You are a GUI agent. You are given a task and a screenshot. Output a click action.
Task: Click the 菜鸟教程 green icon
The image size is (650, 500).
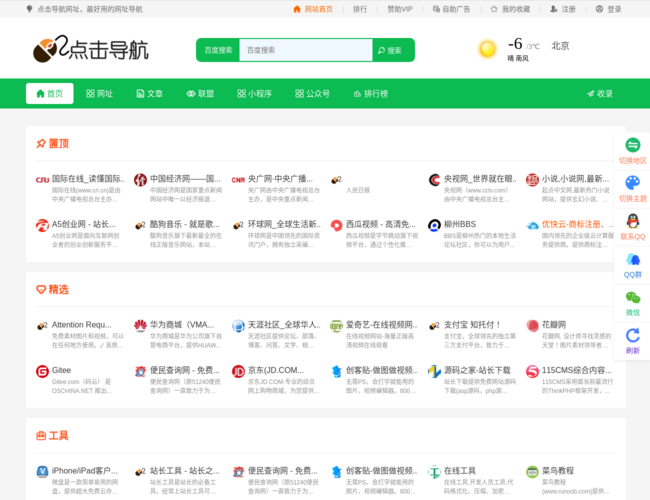[x=532, y=472]
